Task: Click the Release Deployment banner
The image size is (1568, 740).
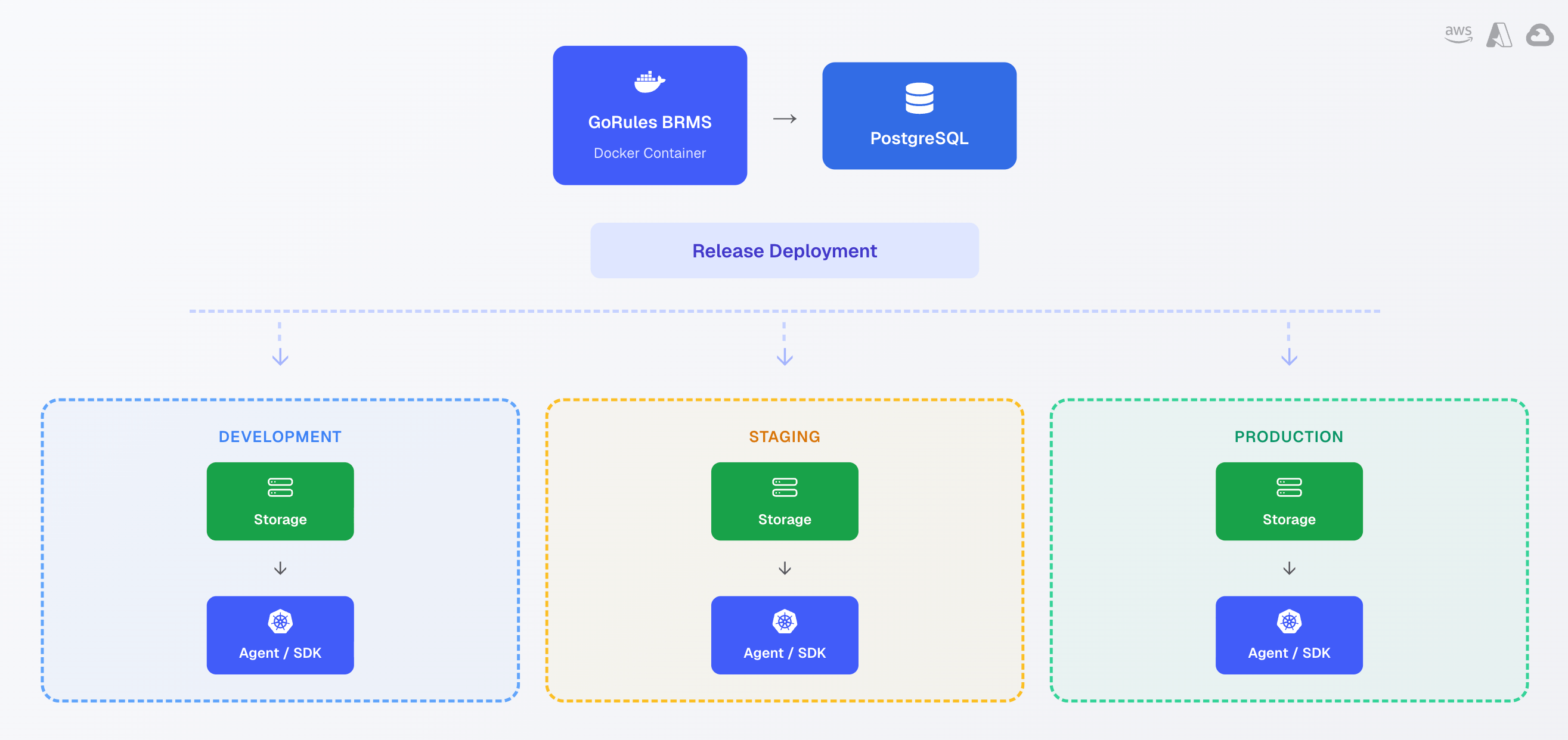Action: point(785,251)
